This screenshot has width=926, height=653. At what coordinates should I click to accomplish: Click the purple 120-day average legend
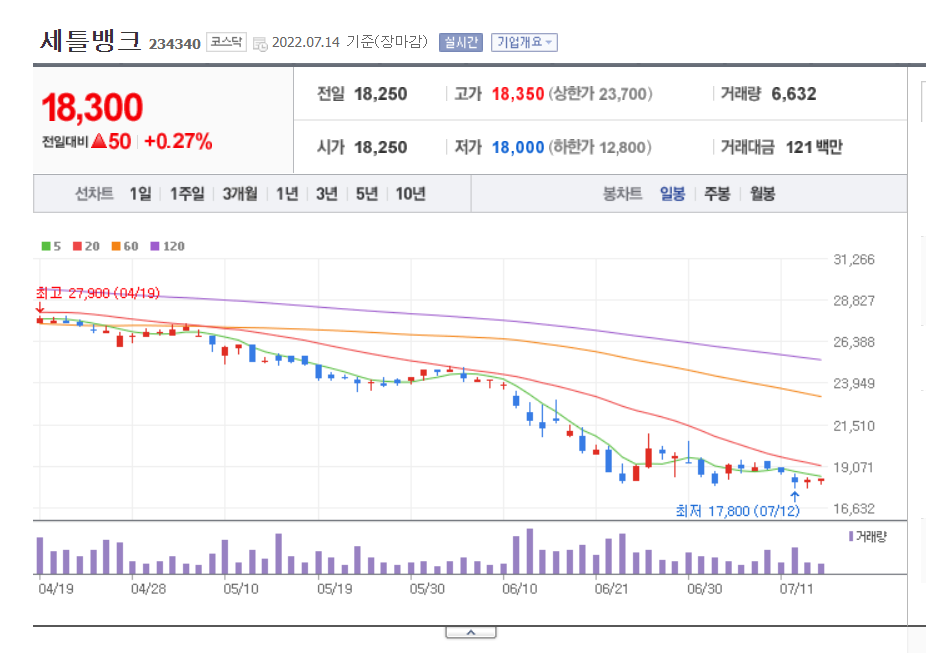click(x=168, y=246)
